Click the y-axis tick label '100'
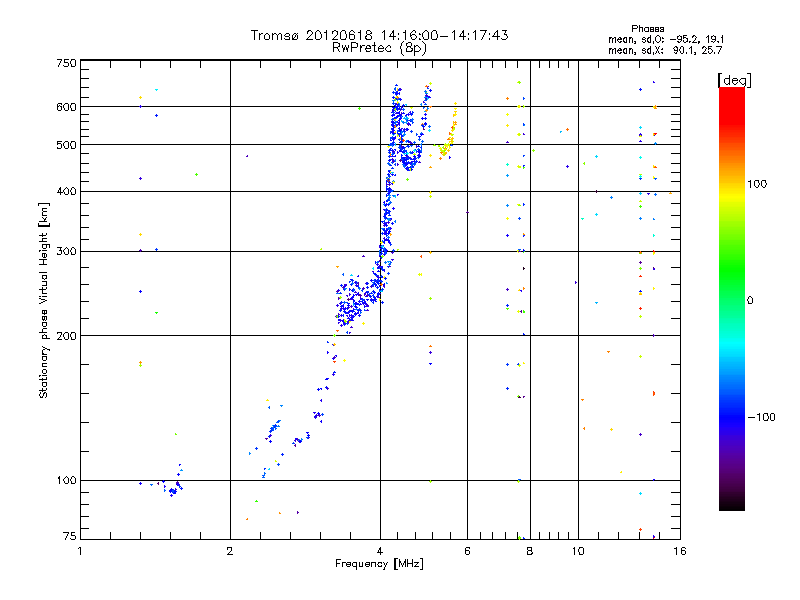This screenshot has width=800, height=600. click(66, 481)
